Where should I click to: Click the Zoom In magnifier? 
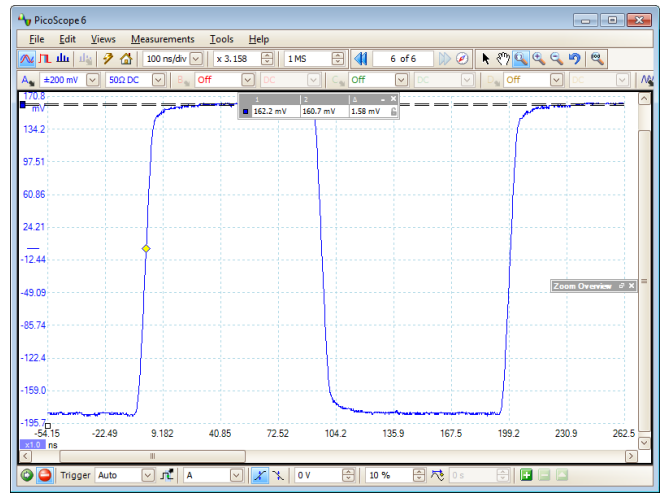pos(539,59)
